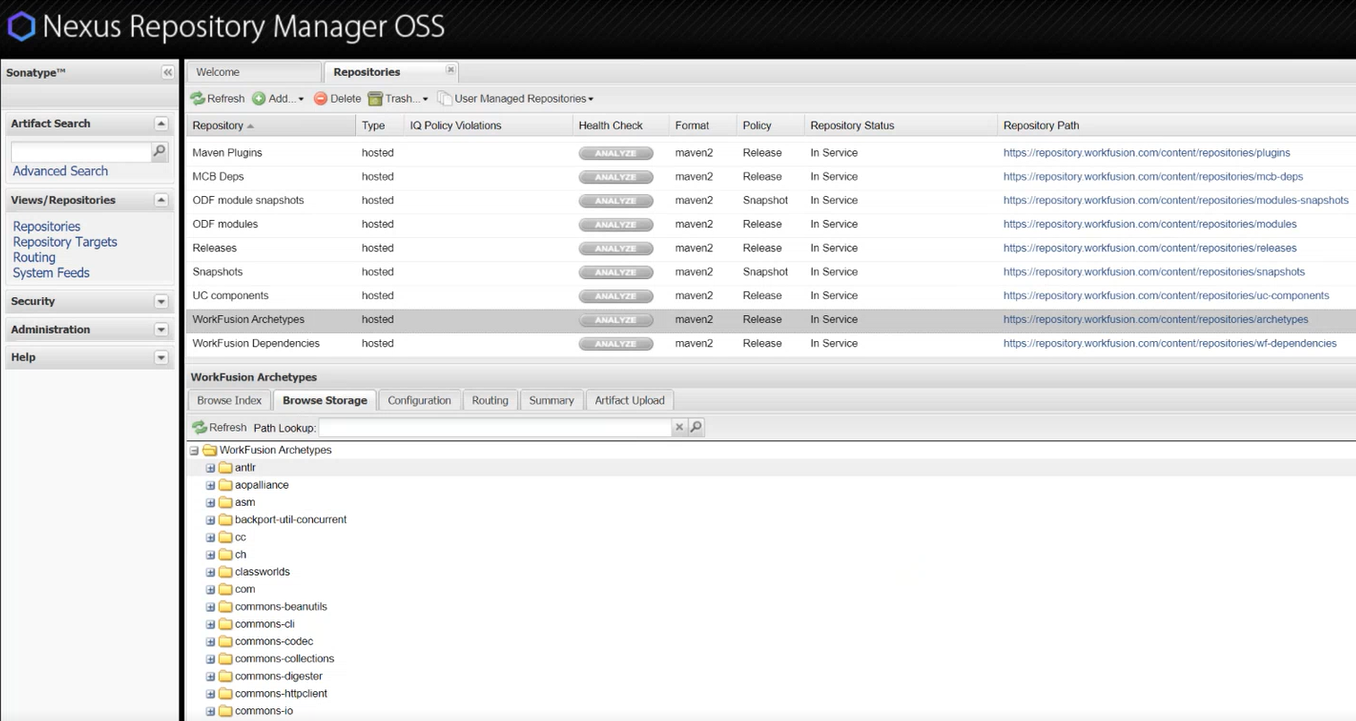Open System Feeds link
The width and height of the screenshot is (1356, 721).
[x=51, y=272]
